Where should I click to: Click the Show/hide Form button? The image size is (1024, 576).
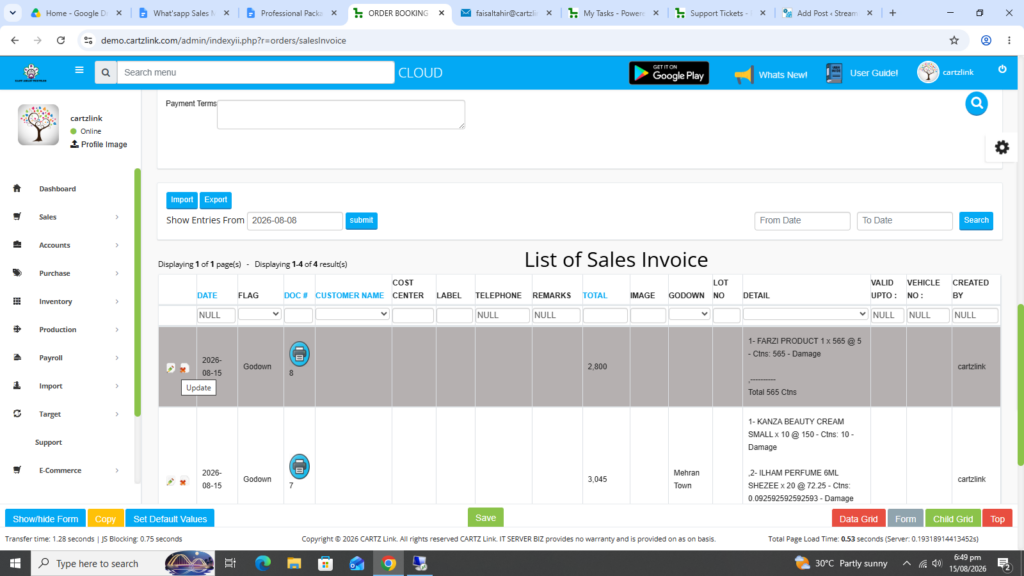tap(45, 519)
